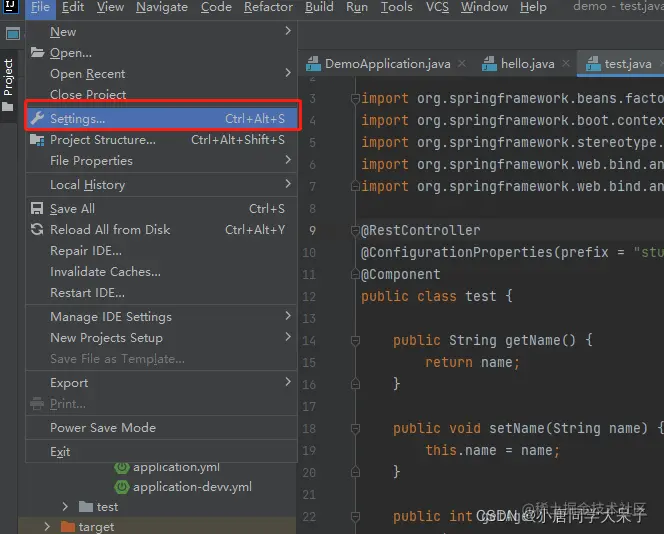Fold the class annotations at line 9
Viewport: 664px width, 534px height.
click(x=355, y=231)
